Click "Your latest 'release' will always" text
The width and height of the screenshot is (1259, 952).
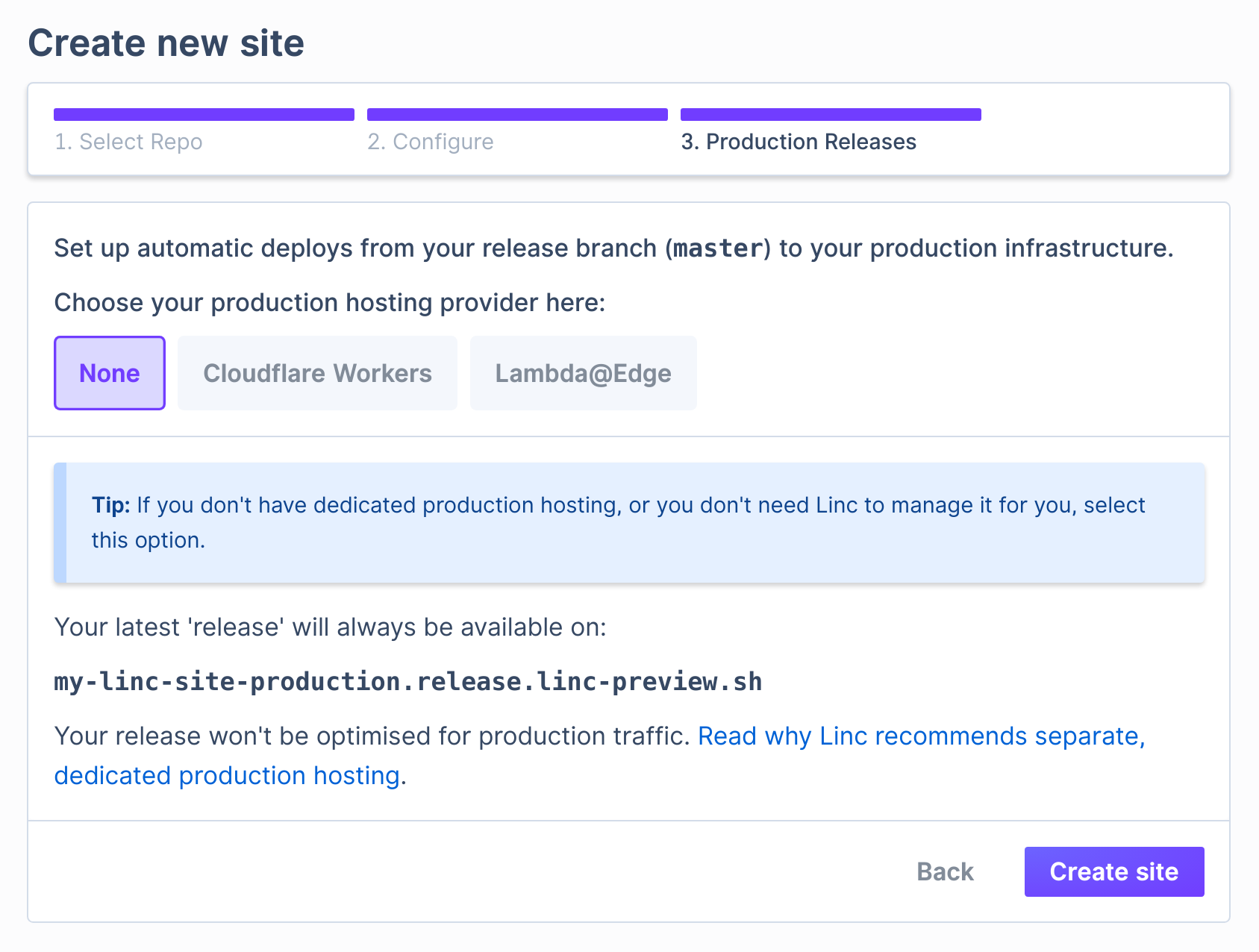[x=331, y=627]
